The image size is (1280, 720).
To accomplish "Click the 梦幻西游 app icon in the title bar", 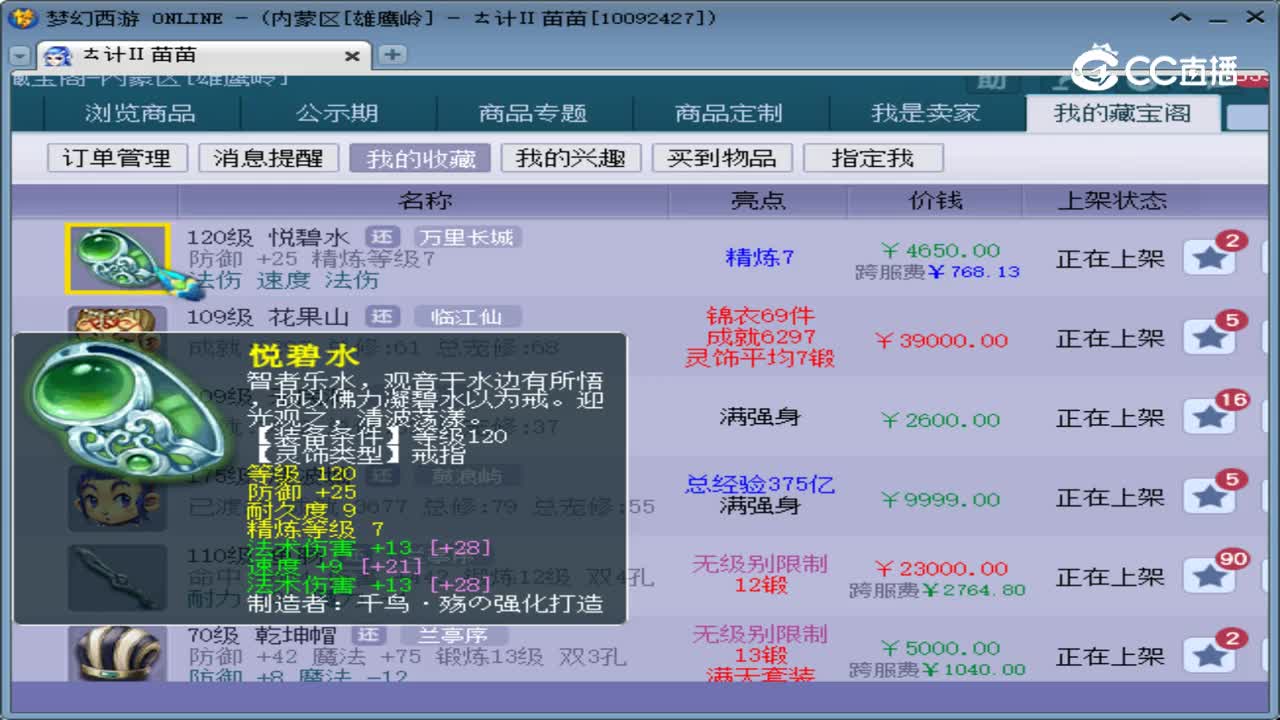I will 23,17.
